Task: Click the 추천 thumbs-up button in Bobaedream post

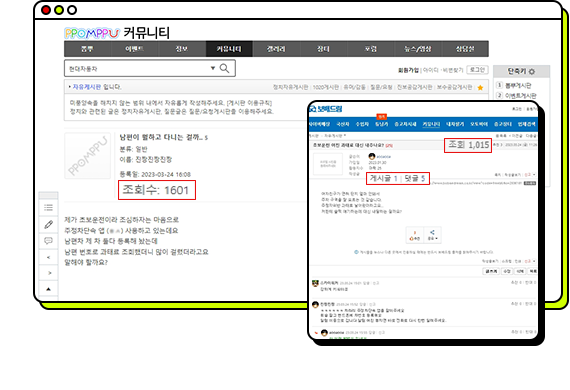Action: click(415, 236)
